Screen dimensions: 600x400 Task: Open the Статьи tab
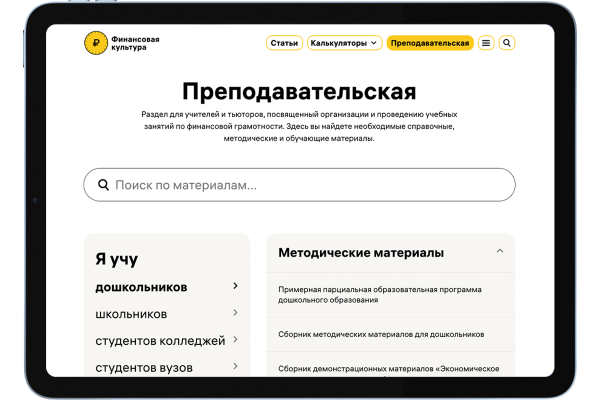coord(284,43)
